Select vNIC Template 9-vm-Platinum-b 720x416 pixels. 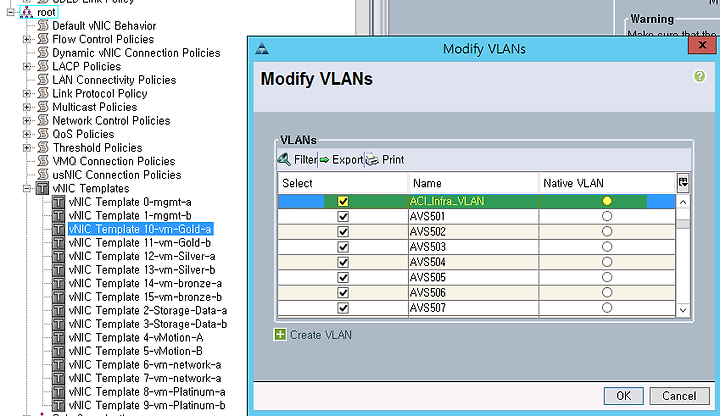tap(147, 405)
